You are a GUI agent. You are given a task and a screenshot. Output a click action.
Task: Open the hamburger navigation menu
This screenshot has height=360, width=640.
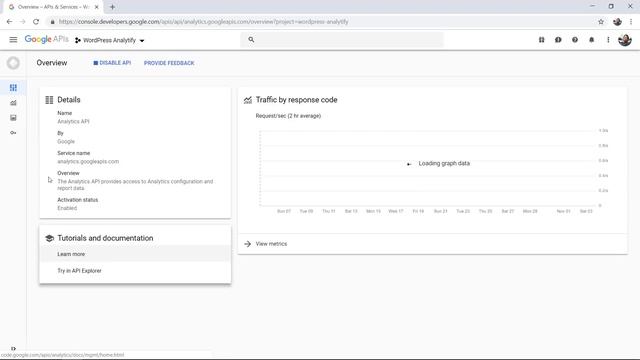(13, 40)
